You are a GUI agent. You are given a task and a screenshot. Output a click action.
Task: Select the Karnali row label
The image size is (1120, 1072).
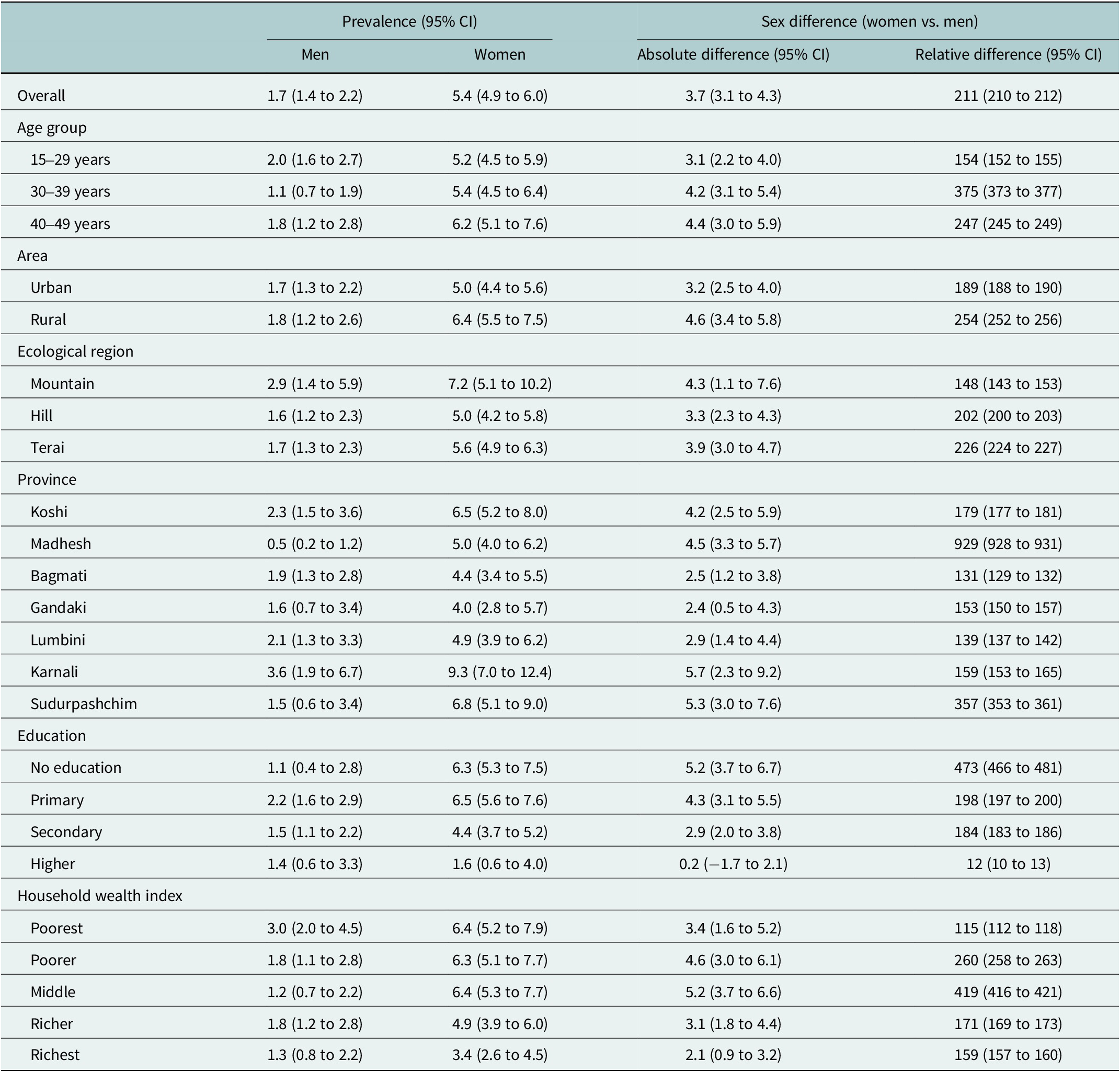tap(54, 671)
